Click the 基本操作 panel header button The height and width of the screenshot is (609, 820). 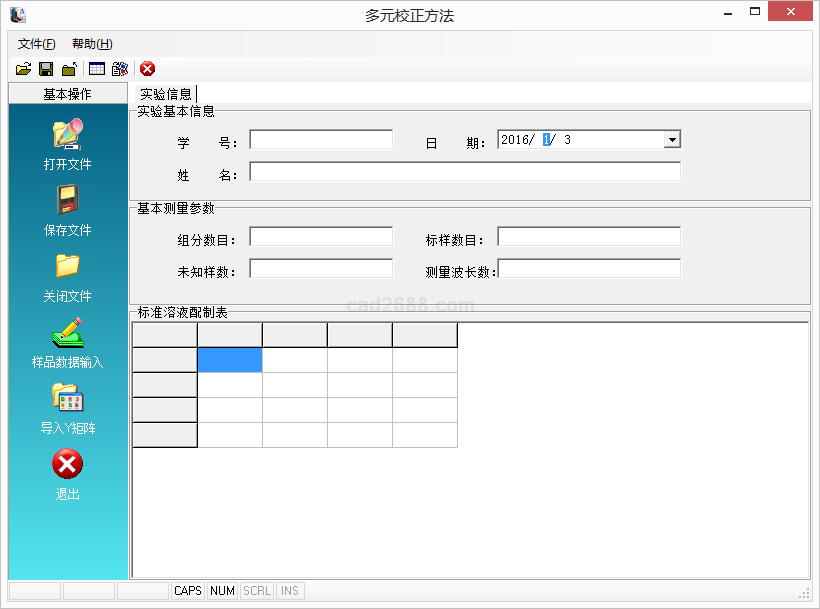tap(67, 94)
